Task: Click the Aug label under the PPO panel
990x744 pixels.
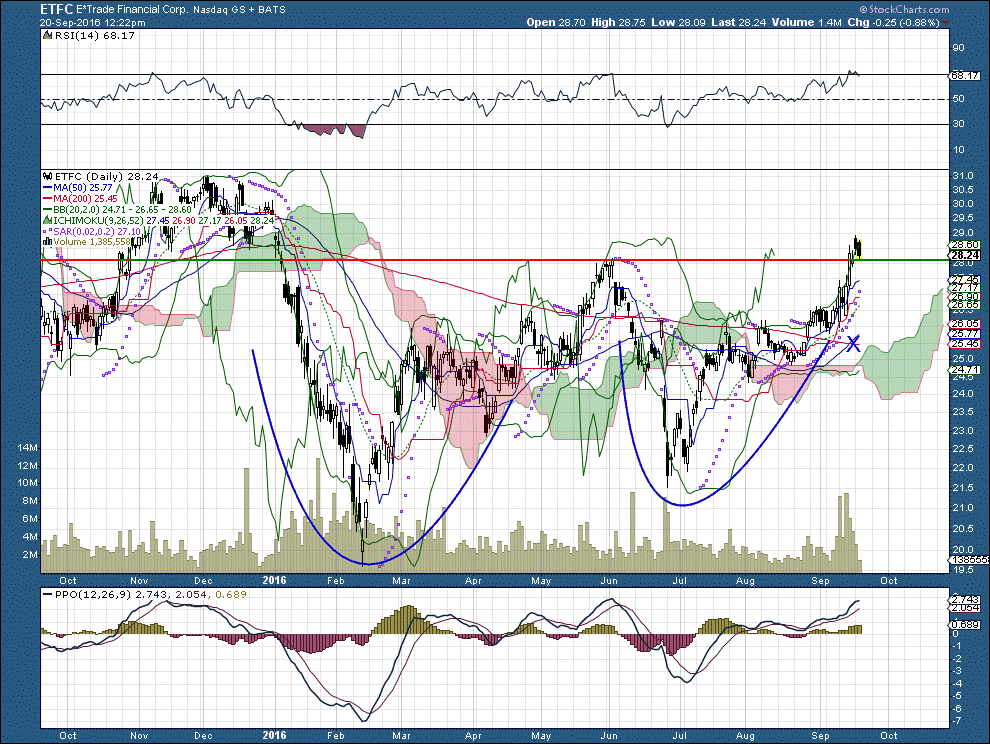Action: (745, 735)
